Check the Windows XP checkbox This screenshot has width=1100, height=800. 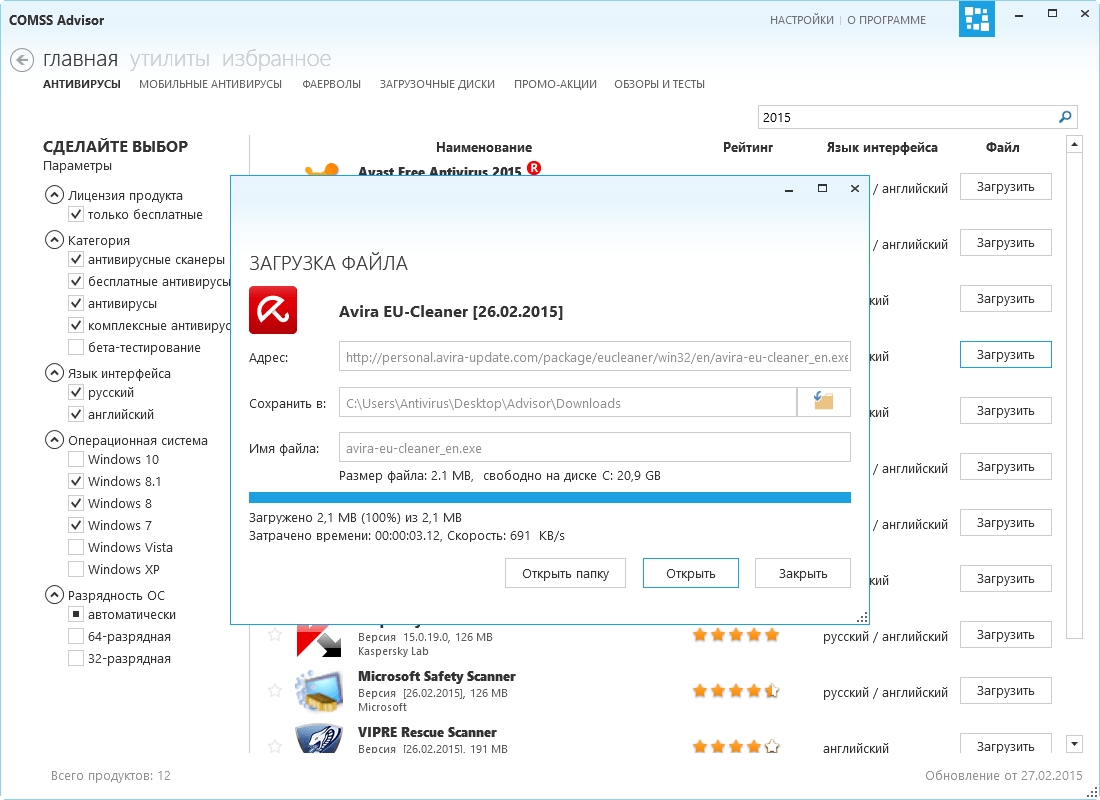(76, 569)
